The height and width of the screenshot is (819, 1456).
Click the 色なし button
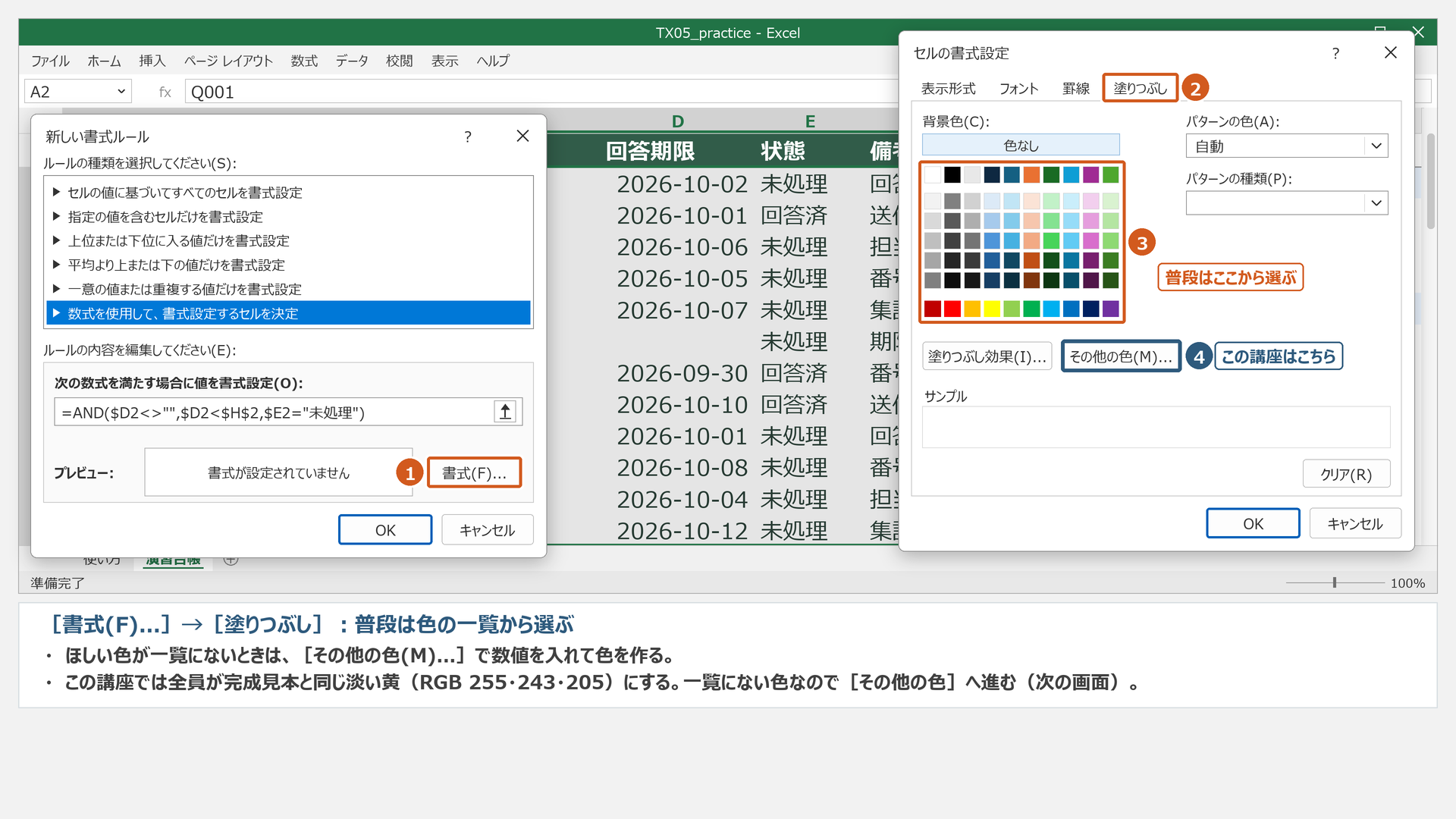(x=1021, y=145)
